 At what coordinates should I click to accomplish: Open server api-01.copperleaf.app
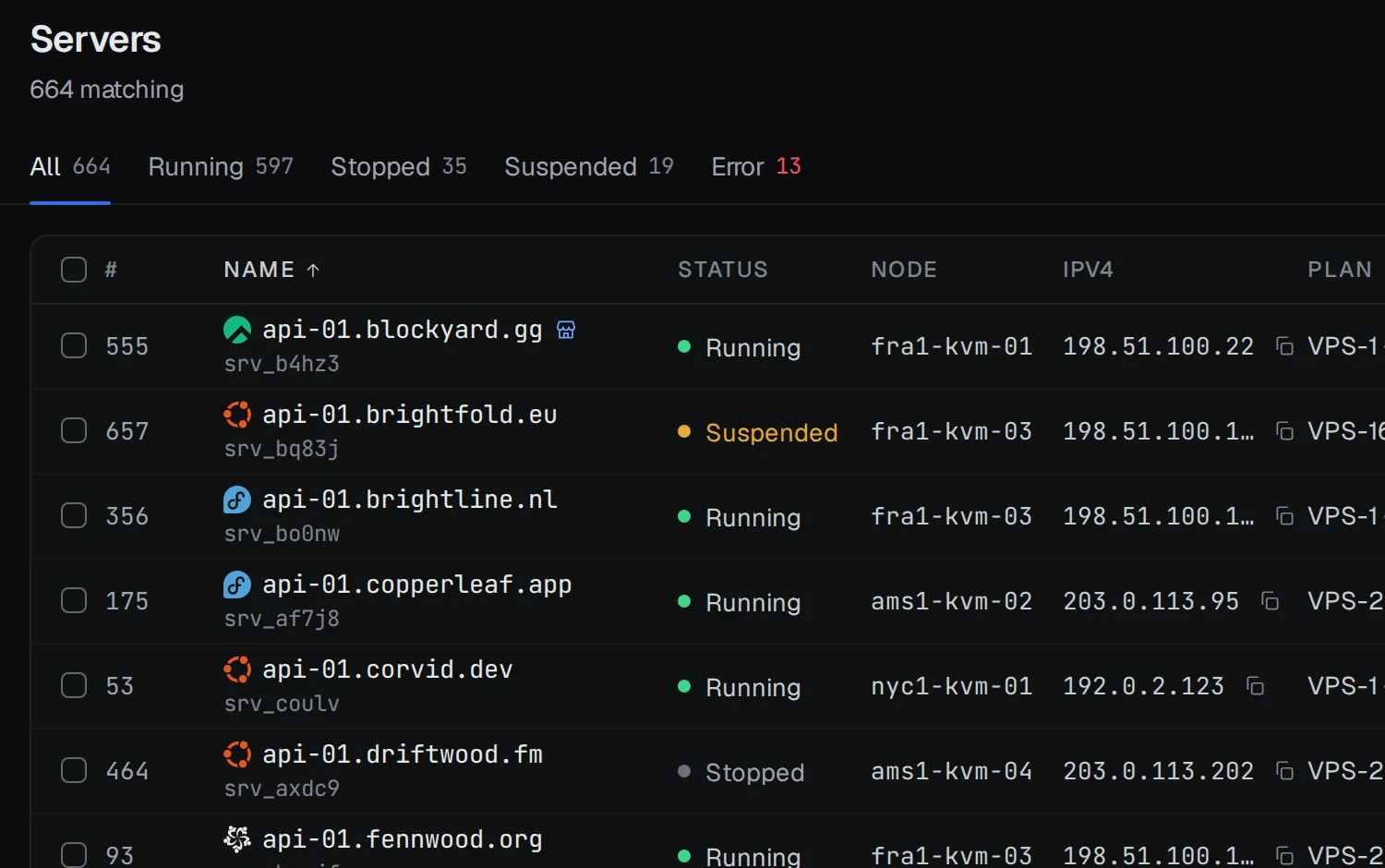click(417, 585)
